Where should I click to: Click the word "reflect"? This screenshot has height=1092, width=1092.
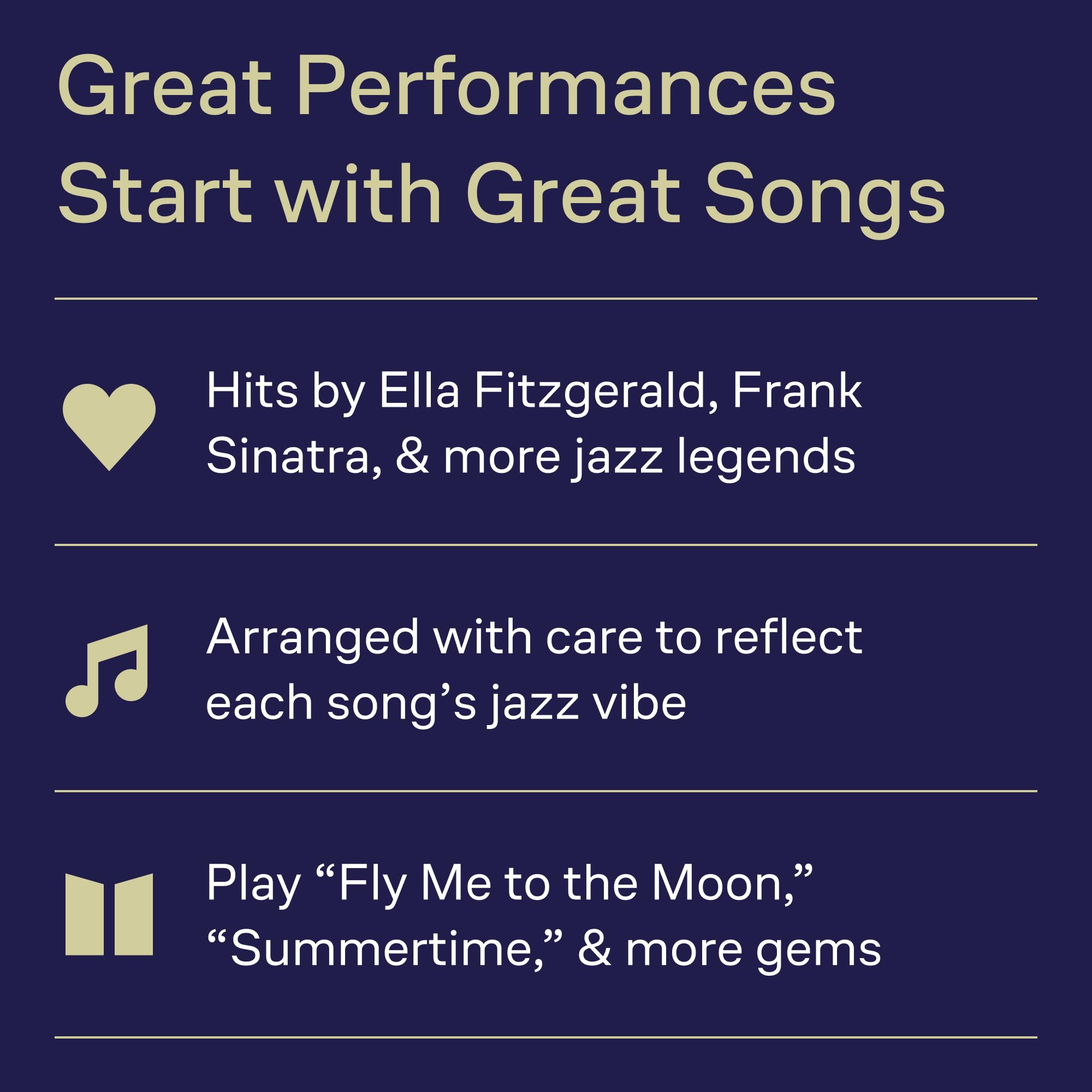[788, 638]
